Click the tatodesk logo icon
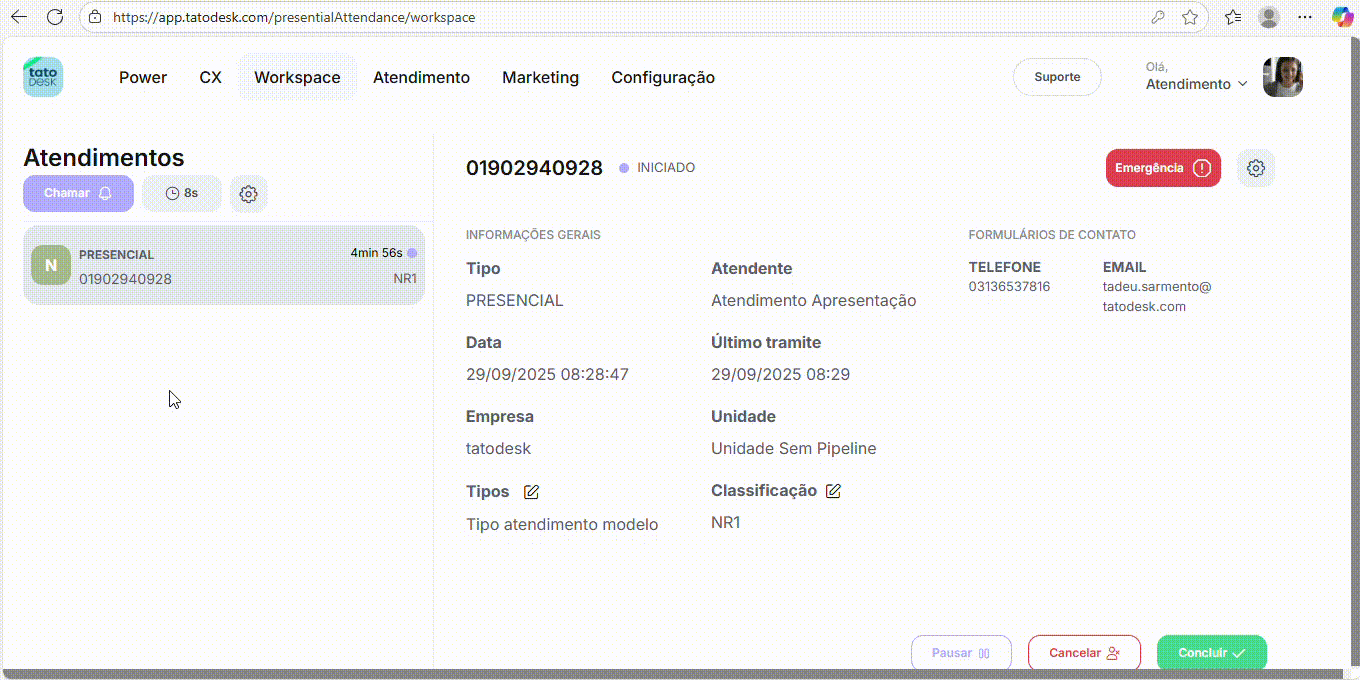Screen dimensions: 1360x680 click(x=43, y=77)
